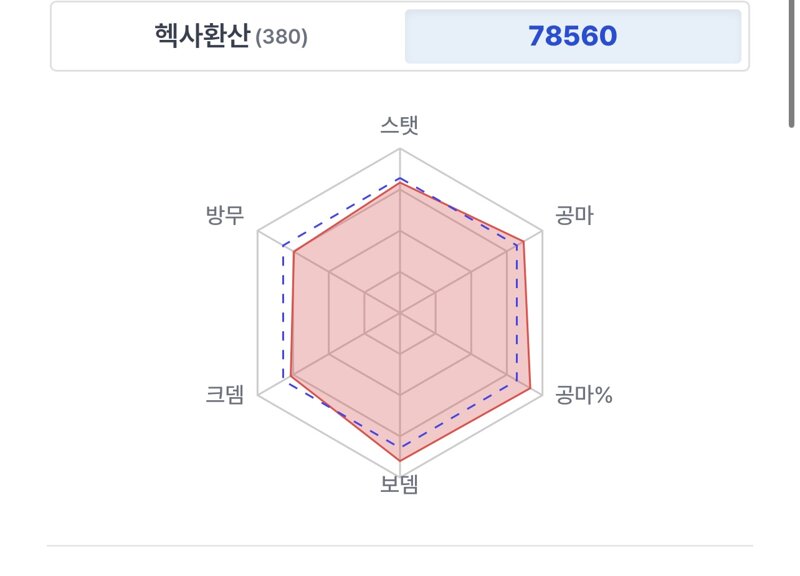Image resolution: width=800 pixels, height=576 pixels.
Task: Click the radar chart center point
Action: click(400, 312)
